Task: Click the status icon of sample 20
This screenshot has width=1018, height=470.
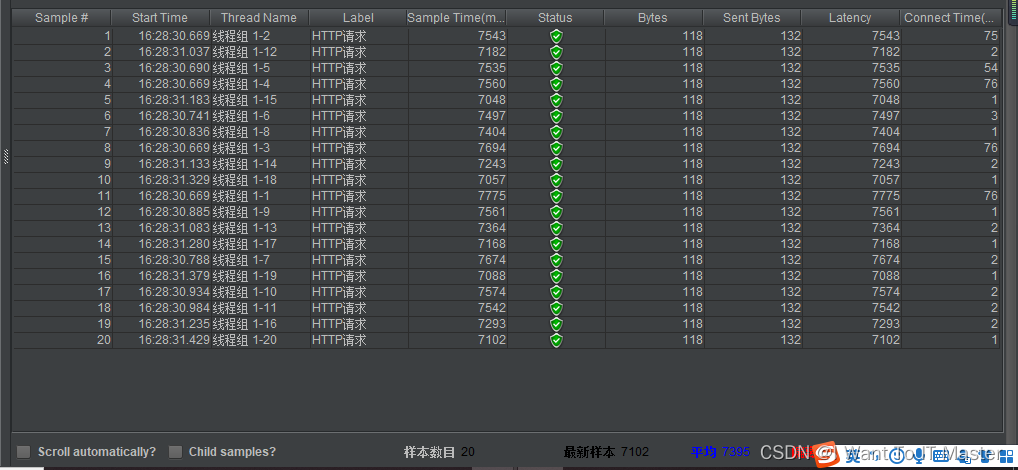Action: pos(556,340)
